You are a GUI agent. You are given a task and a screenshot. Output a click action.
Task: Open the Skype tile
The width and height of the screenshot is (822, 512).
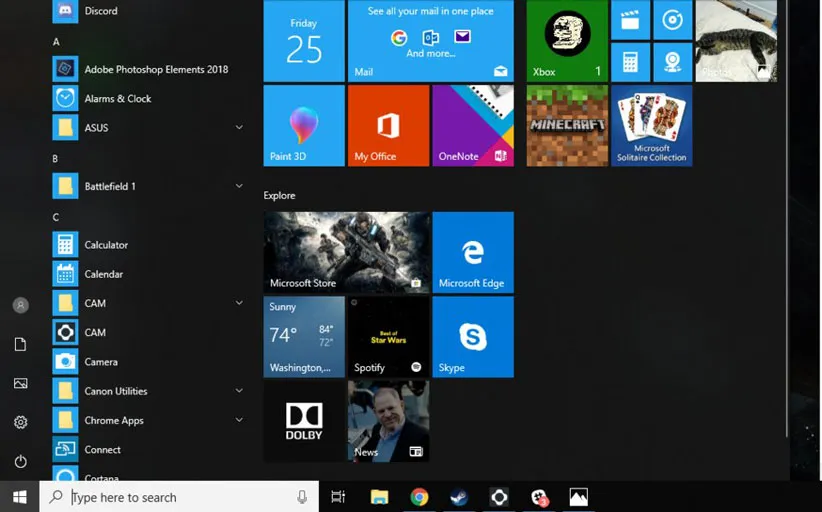[x=473, y=337]
